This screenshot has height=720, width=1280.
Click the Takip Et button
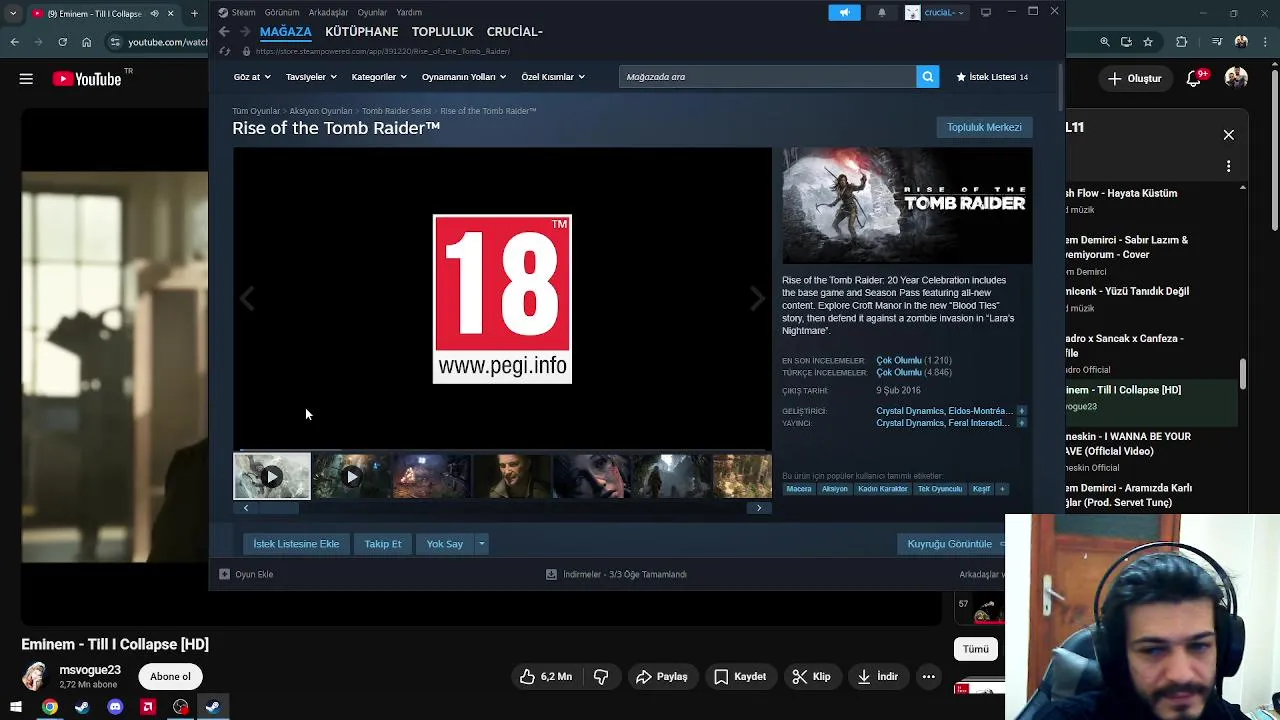[x=383, y=544]
